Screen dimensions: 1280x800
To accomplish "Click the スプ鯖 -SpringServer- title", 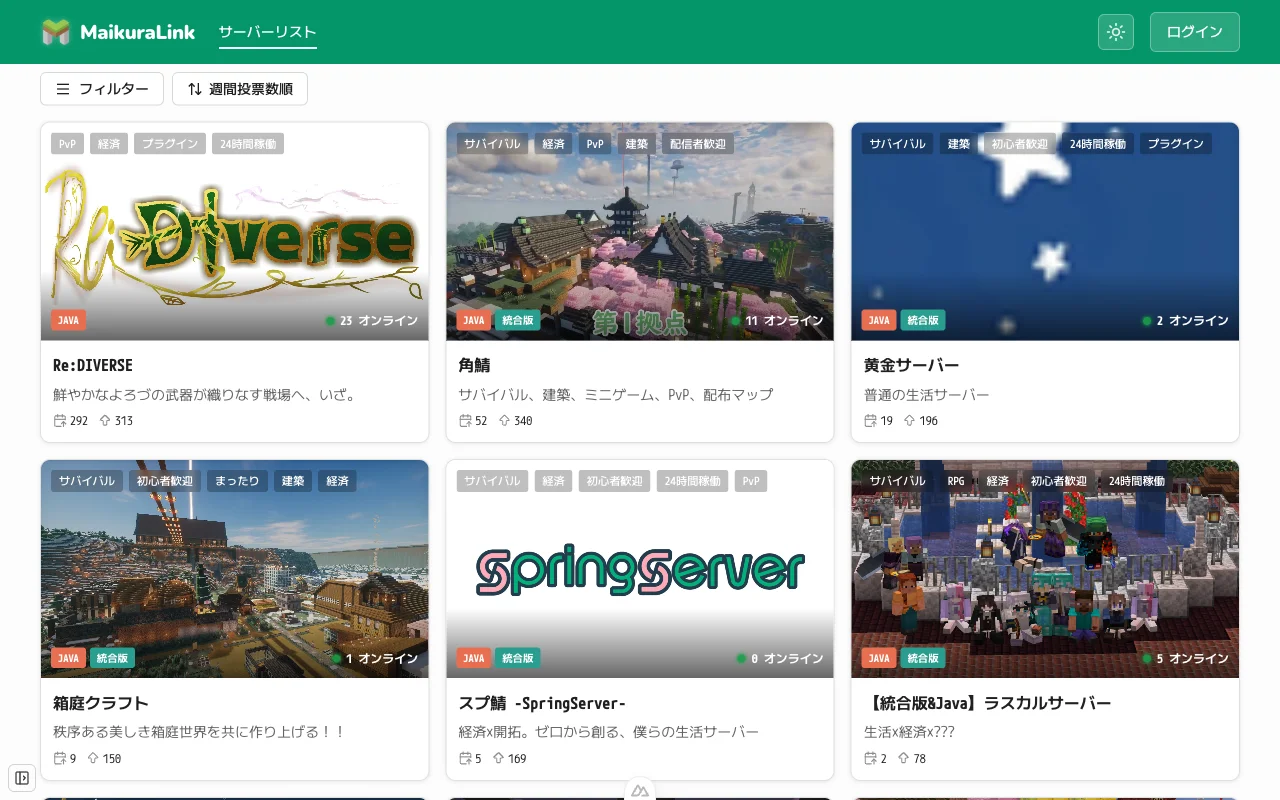I will (542, 703).
